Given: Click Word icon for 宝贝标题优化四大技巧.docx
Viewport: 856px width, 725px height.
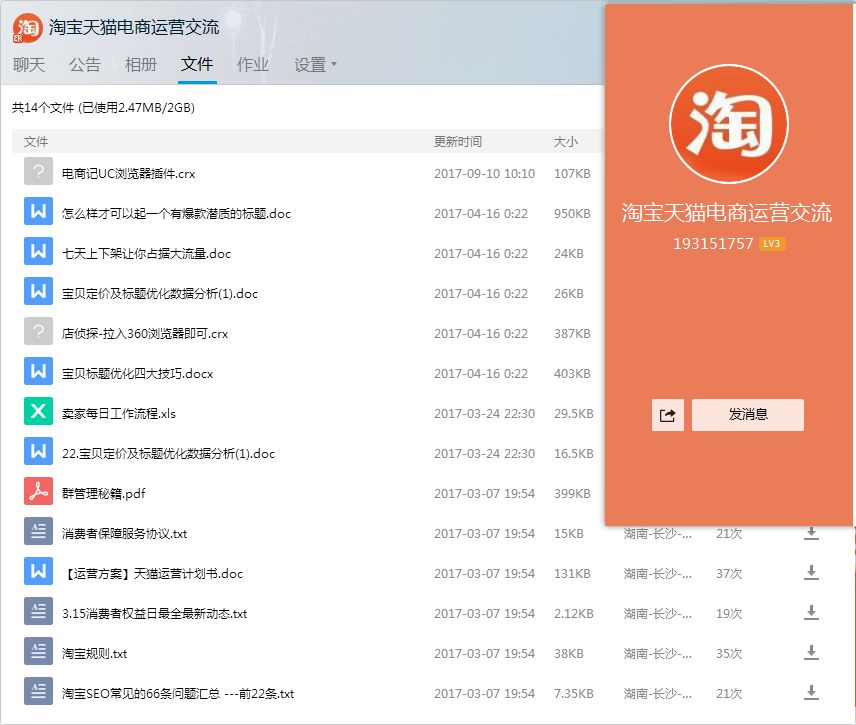Looking at the screenshot, I should [38, 371].
